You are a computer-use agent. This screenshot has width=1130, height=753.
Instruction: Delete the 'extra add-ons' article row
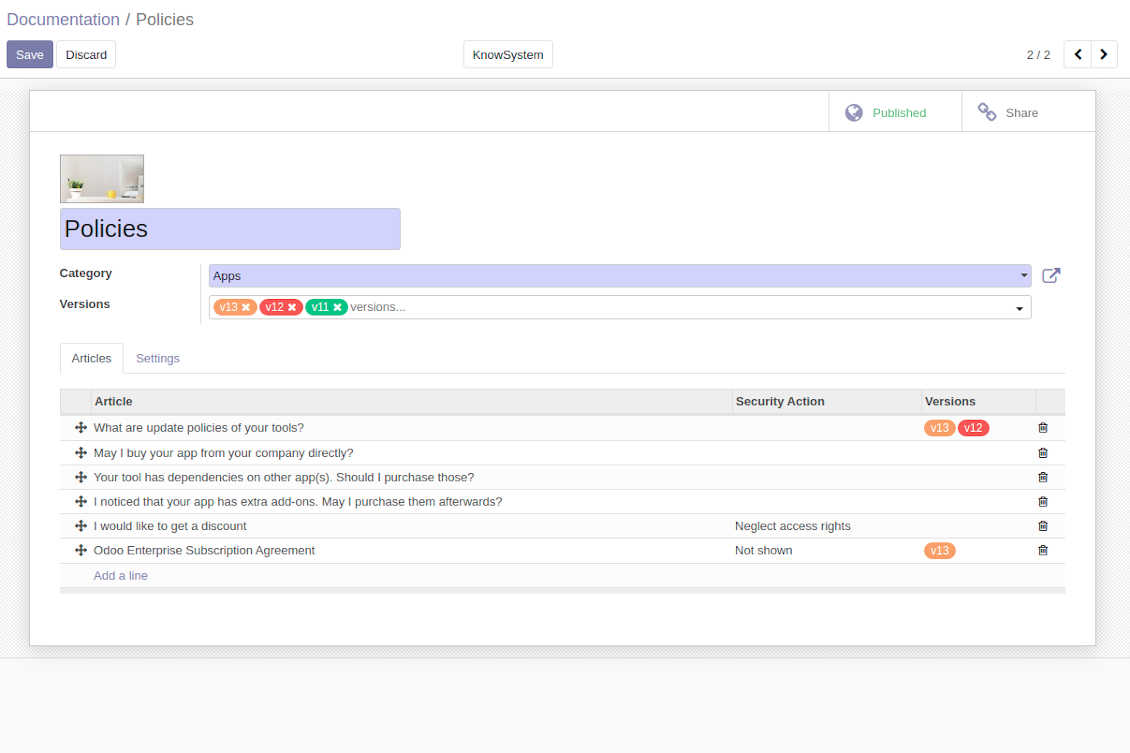pyautogui.click(x=1042, y=502)
